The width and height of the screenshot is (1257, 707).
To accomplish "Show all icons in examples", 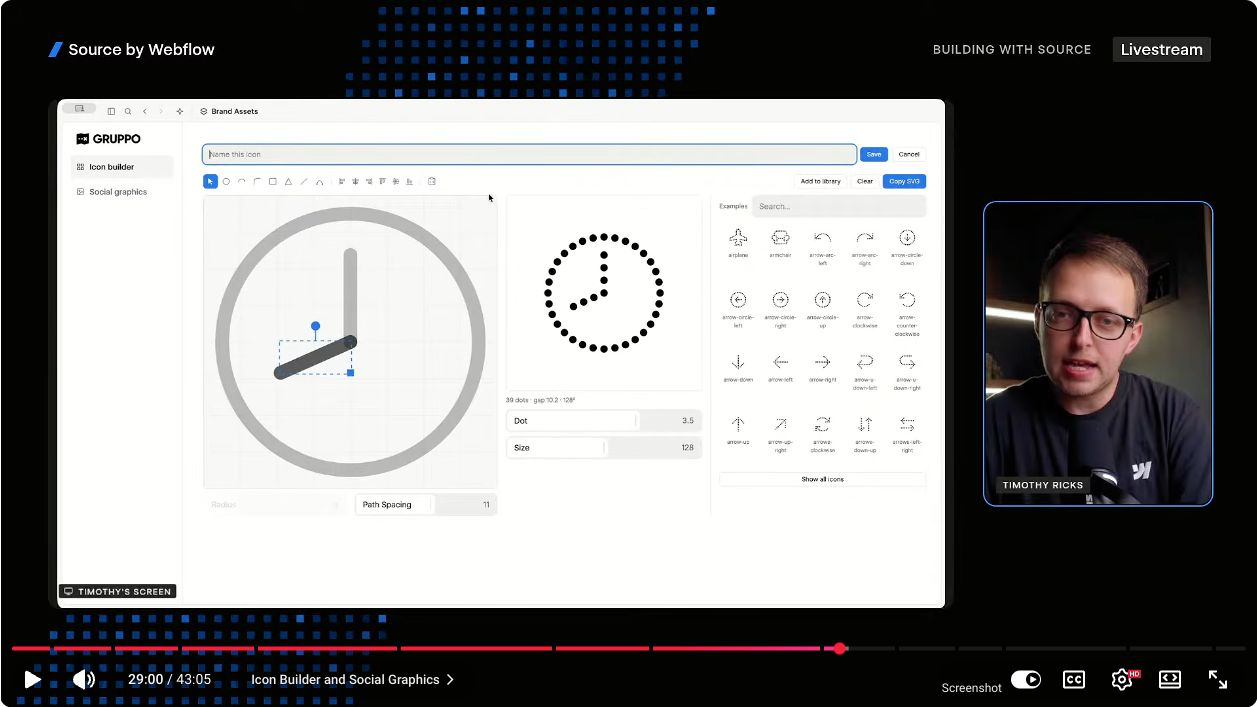I will point(822,479).
